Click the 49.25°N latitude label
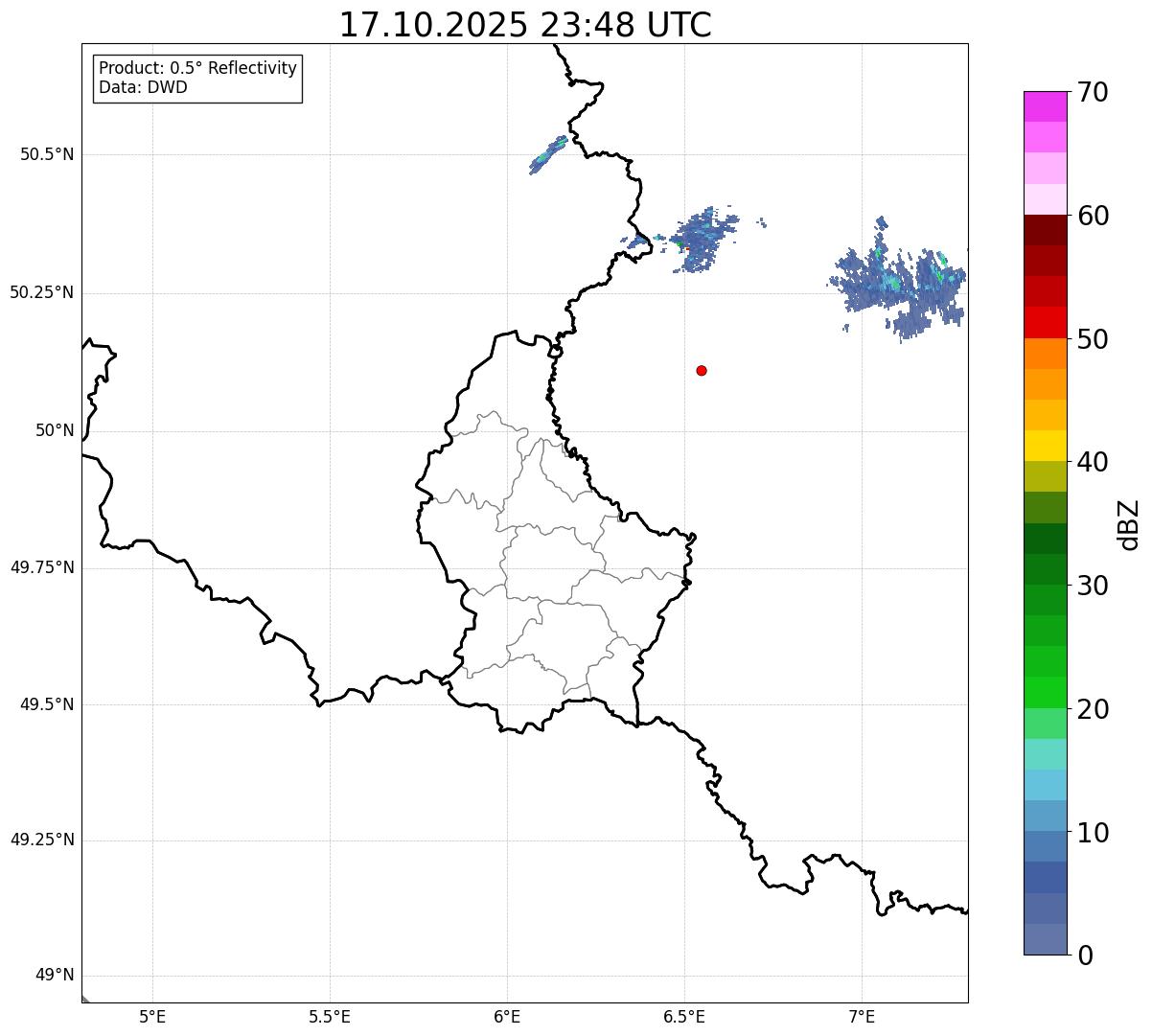Viewport: 1152px width, 1036px height. 42,840
